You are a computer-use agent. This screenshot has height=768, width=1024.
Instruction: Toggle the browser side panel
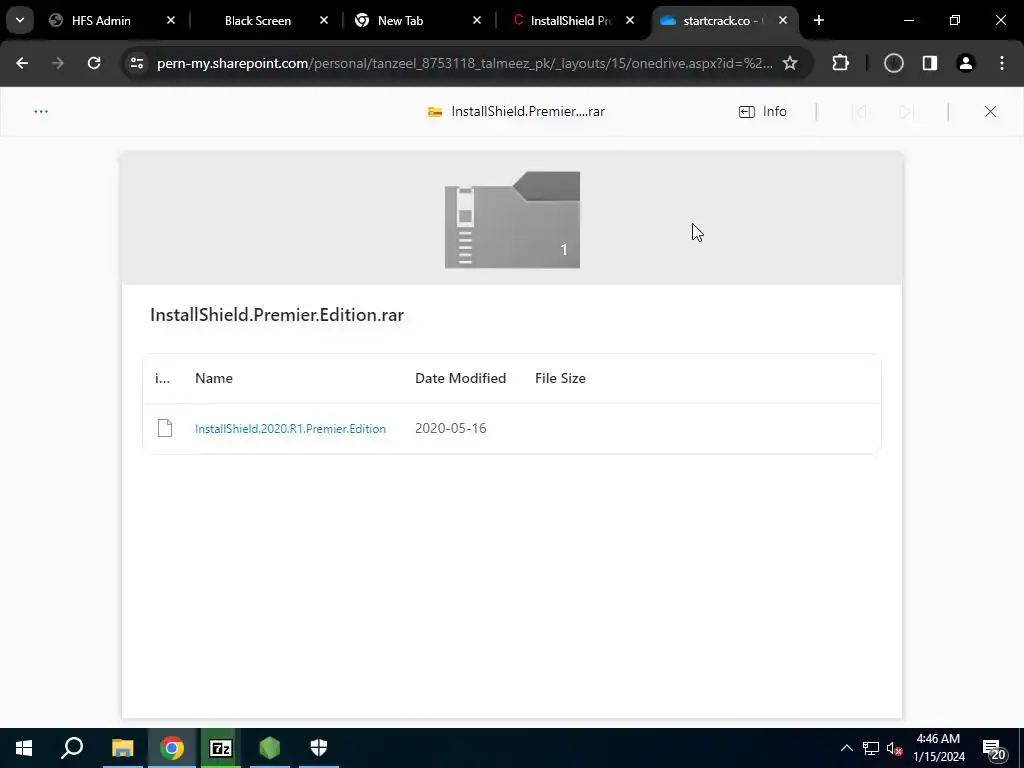pyautogui.click(x=930, y=63)
